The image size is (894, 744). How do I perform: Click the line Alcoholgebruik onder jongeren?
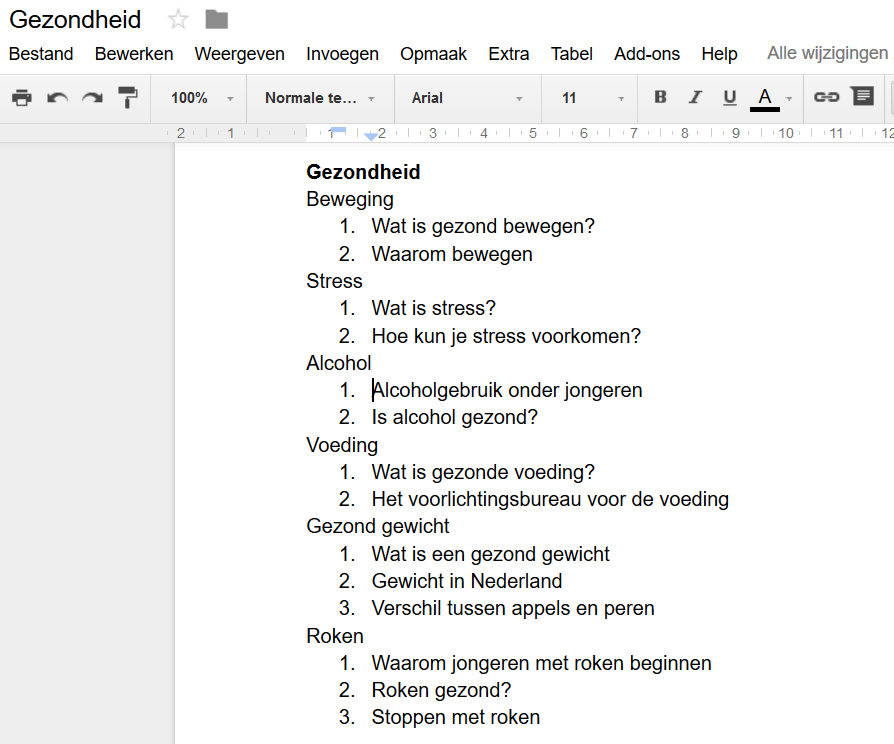[507, 391]
